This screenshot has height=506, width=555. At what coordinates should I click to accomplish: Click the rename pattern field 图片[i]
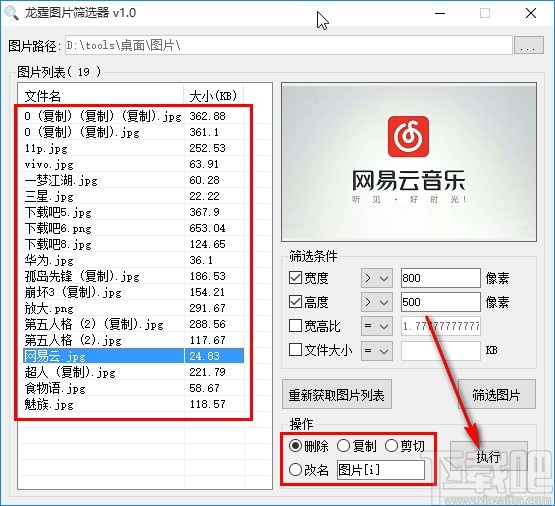point(381,470)
